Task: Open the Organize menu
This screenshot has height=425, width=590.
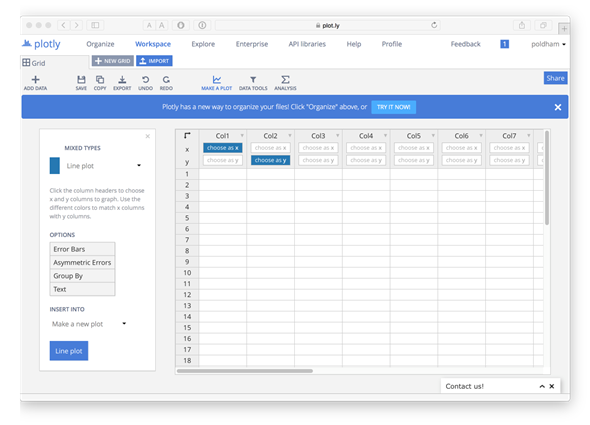Action: 100,44
